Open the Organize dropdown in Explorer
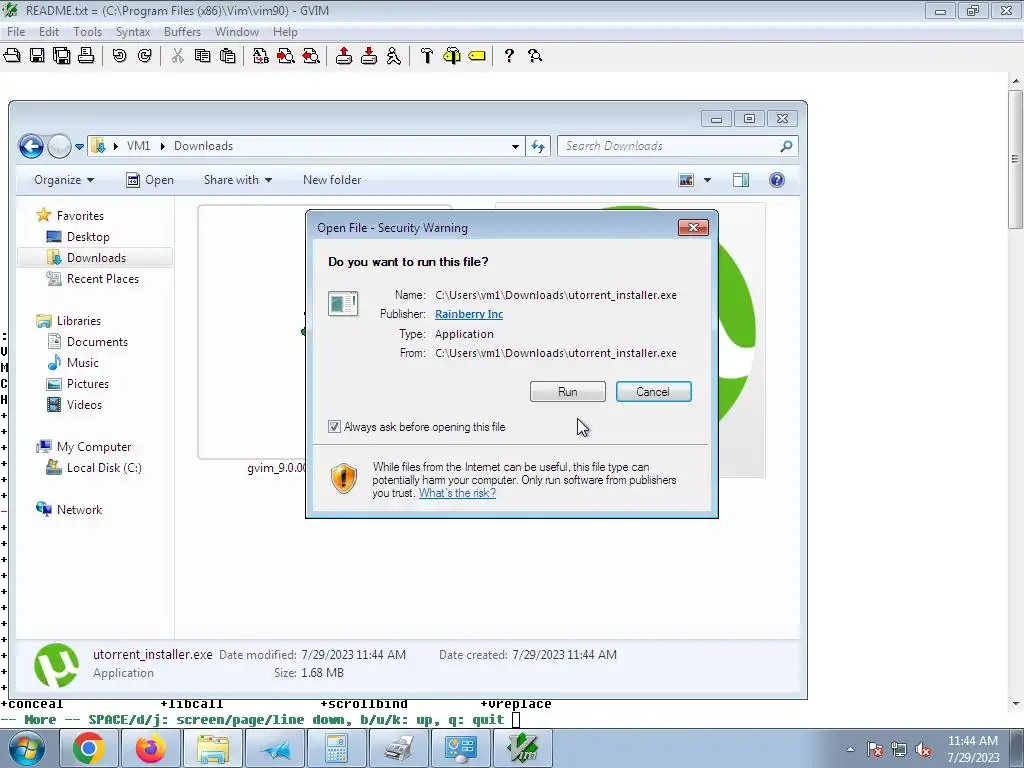This screenshot has height=768, width=1024. 63,180
